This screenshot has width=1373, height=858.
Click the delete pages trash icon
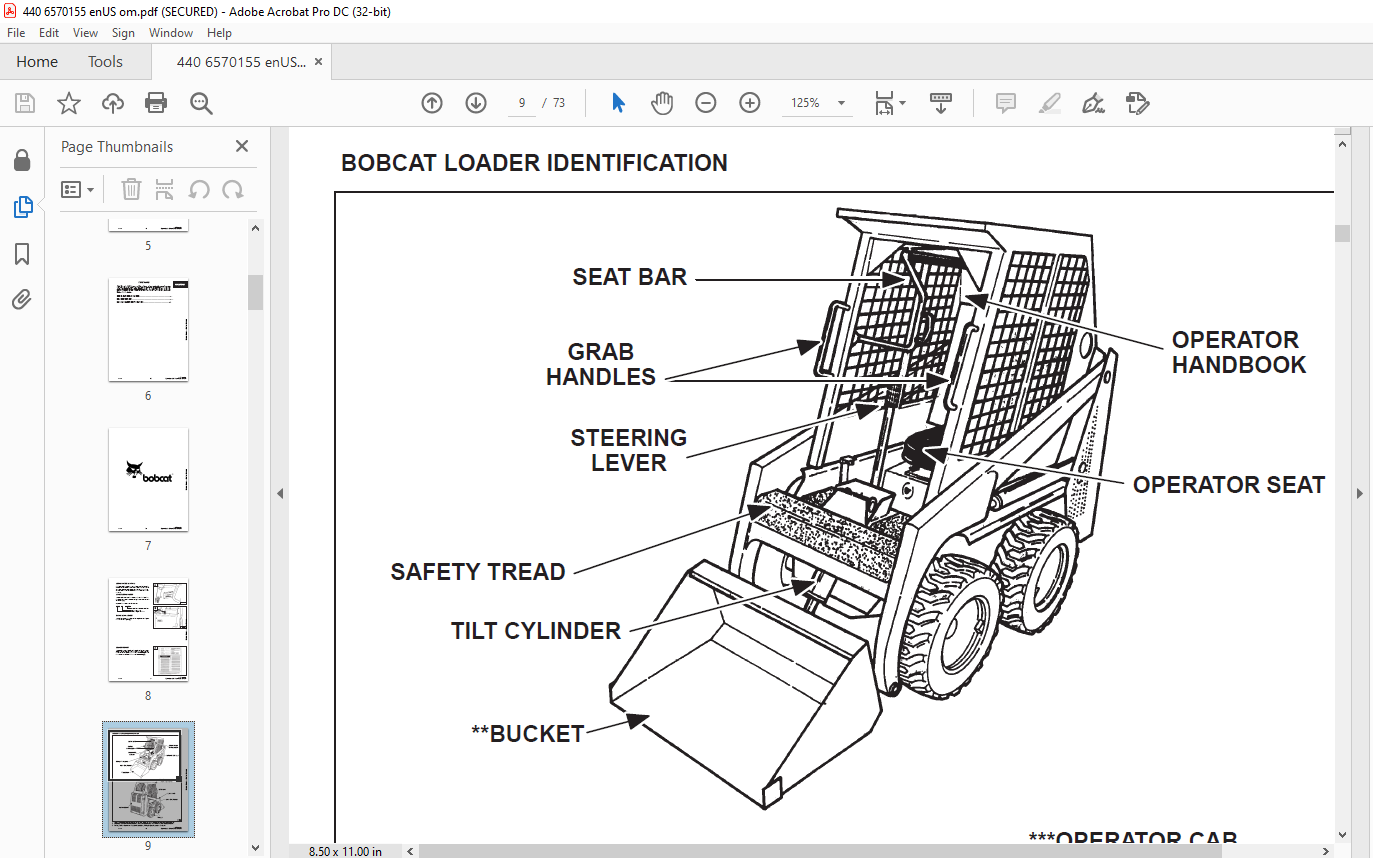(x=131, y=189)
